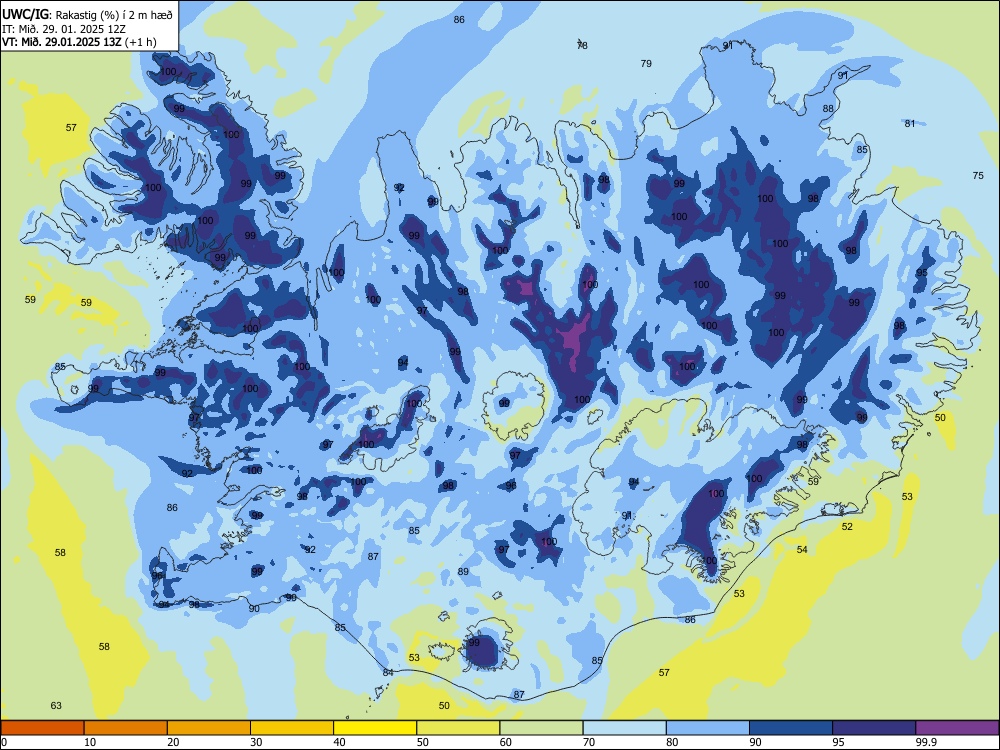This screenshot has width=1000, height=750.
Task: Click the map value '79' north of Iceland
Action: pyautogui.click(x=646, y=63)
